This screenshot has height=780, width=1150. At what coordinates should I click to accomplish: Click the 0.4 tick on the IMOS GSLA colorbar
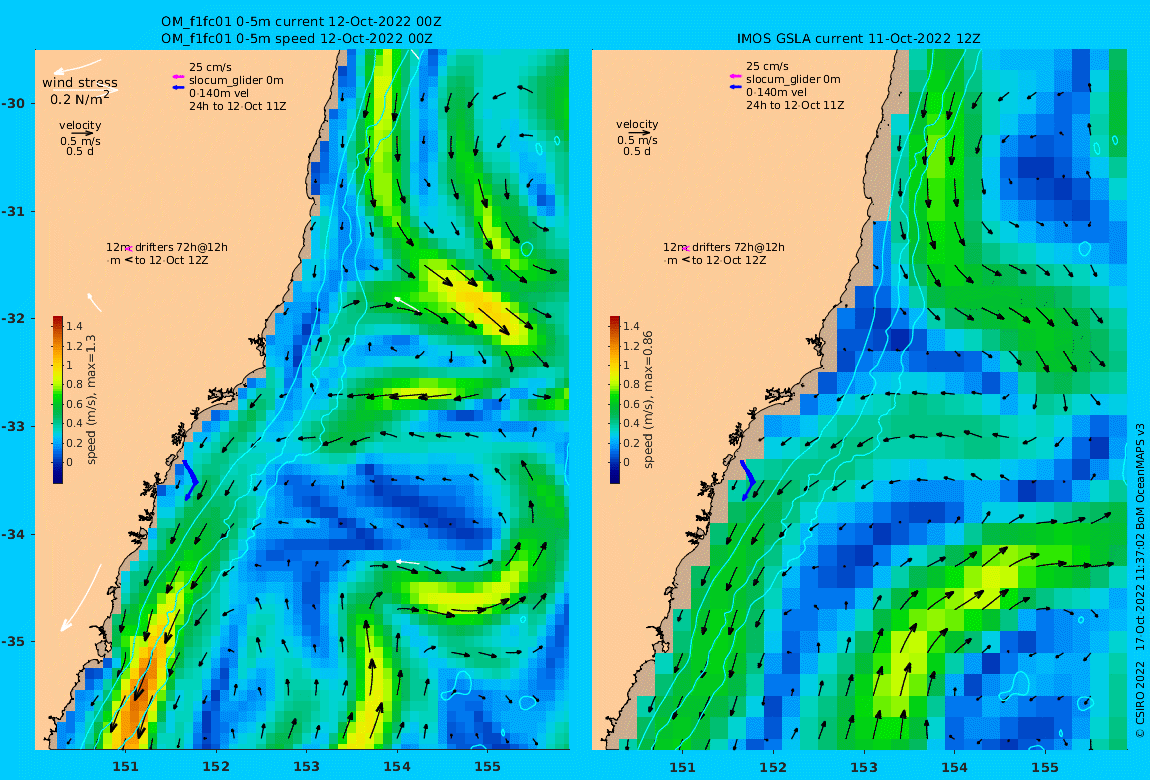tap(631, 423)
